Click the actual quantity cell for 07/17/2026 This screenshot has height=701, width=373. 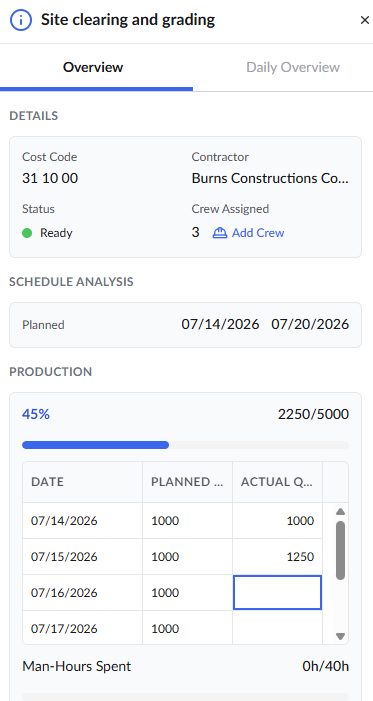point(277,628)
